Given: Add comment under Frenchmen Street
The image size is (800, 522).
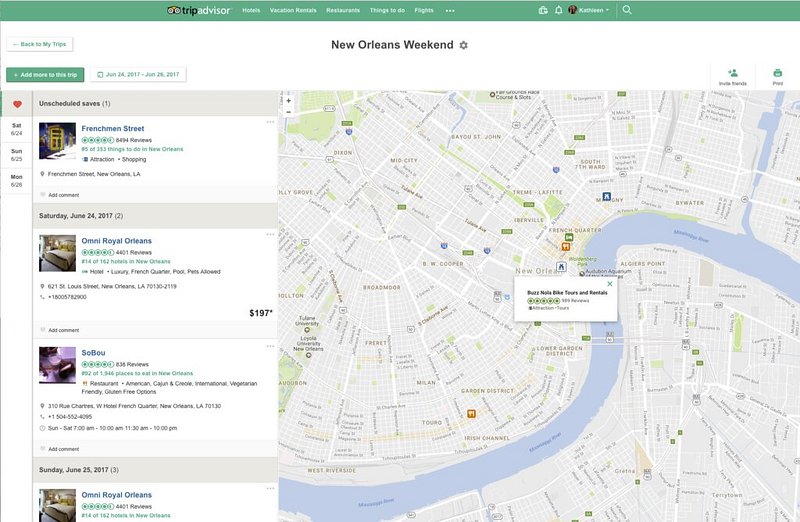Looking at the screenshot, I should [63, 195].
